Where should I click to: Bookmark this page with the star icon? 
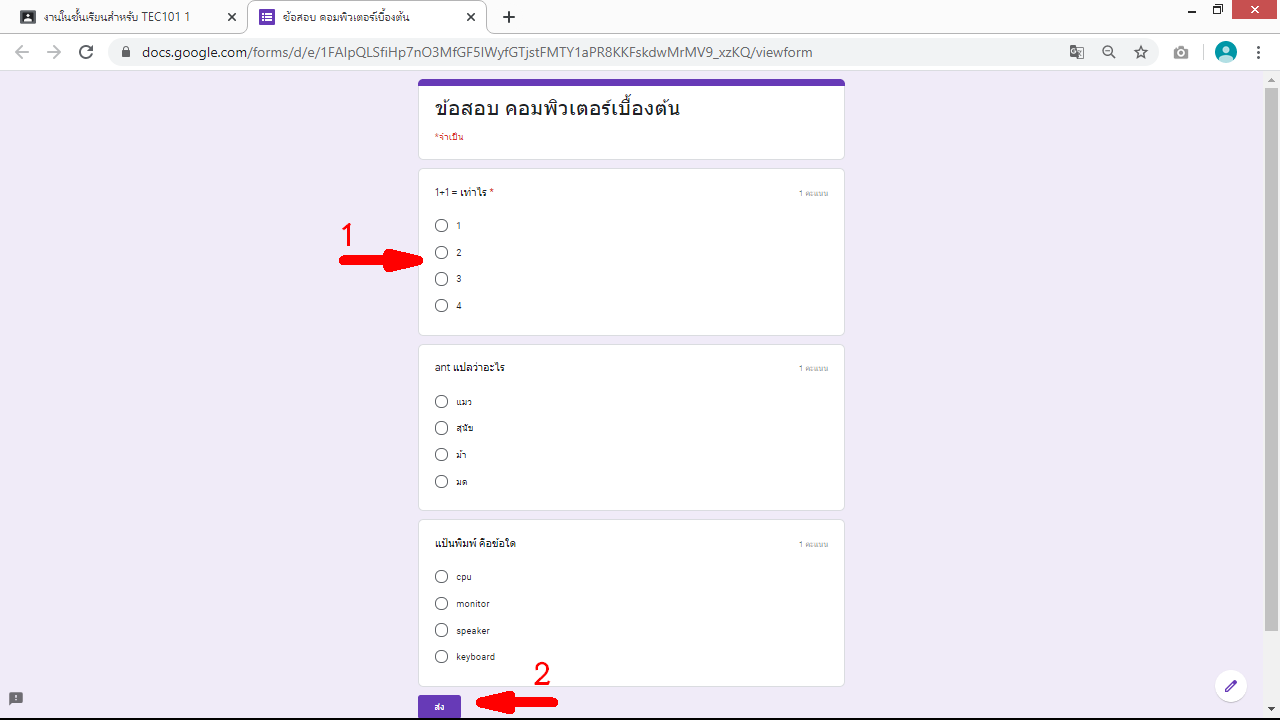[x=1141, y=52]
